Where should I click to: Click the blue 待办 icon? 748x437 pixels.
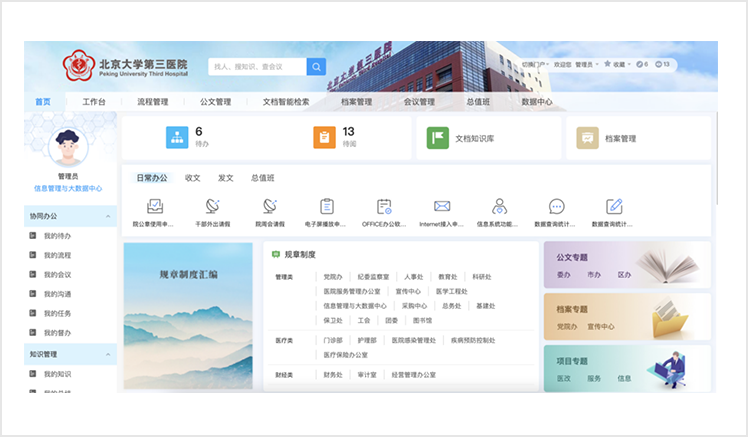click(176, 138)
